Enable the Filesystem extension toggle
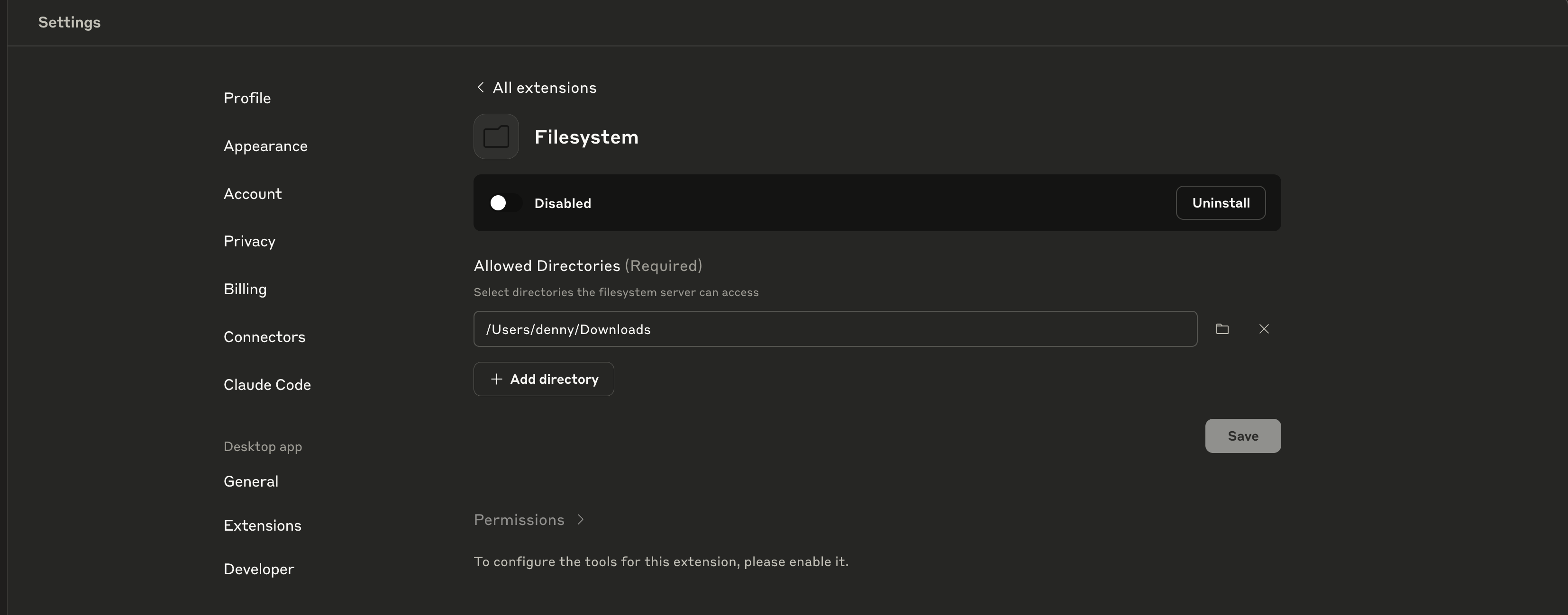 coord(505,203)
